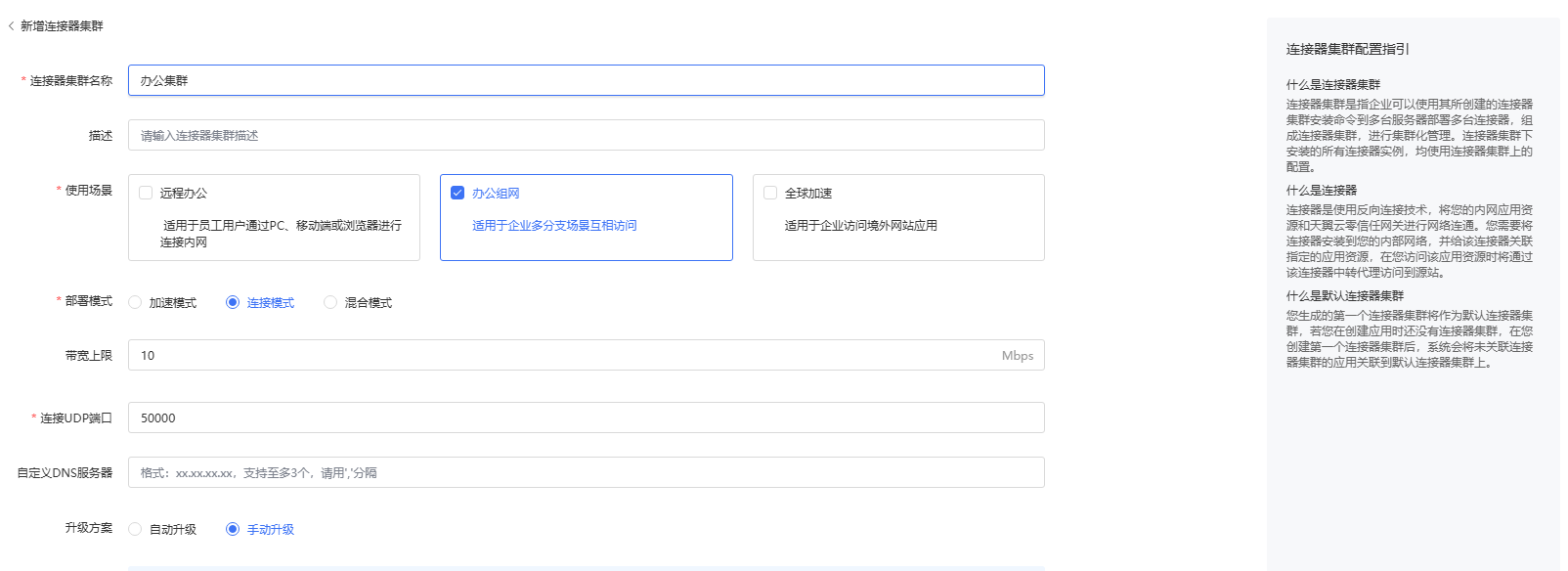1568x571 pixels.
Task: Click the 描述 description input field
Action: pos(586,135)
